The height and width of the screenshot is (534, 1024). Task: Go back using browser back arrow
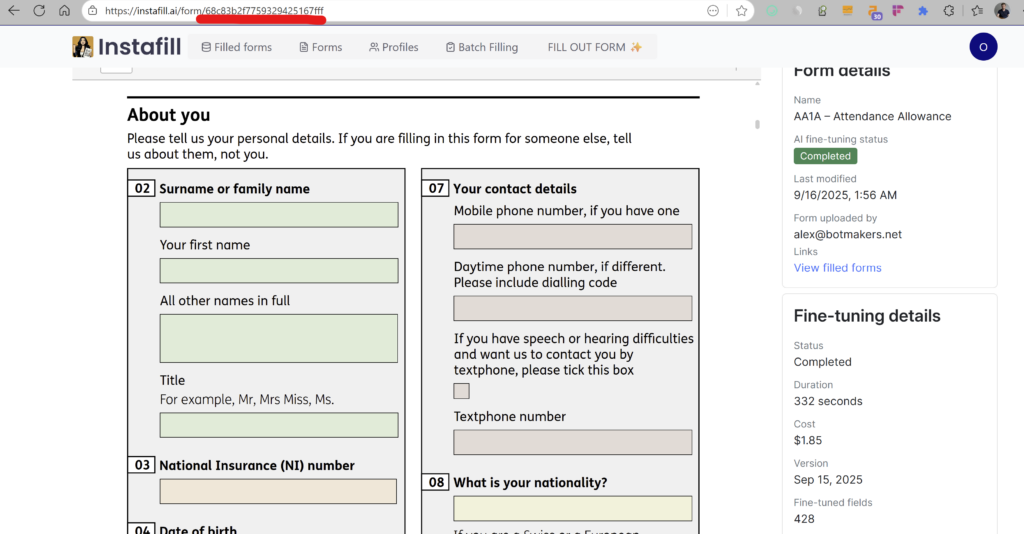point(13,11)
